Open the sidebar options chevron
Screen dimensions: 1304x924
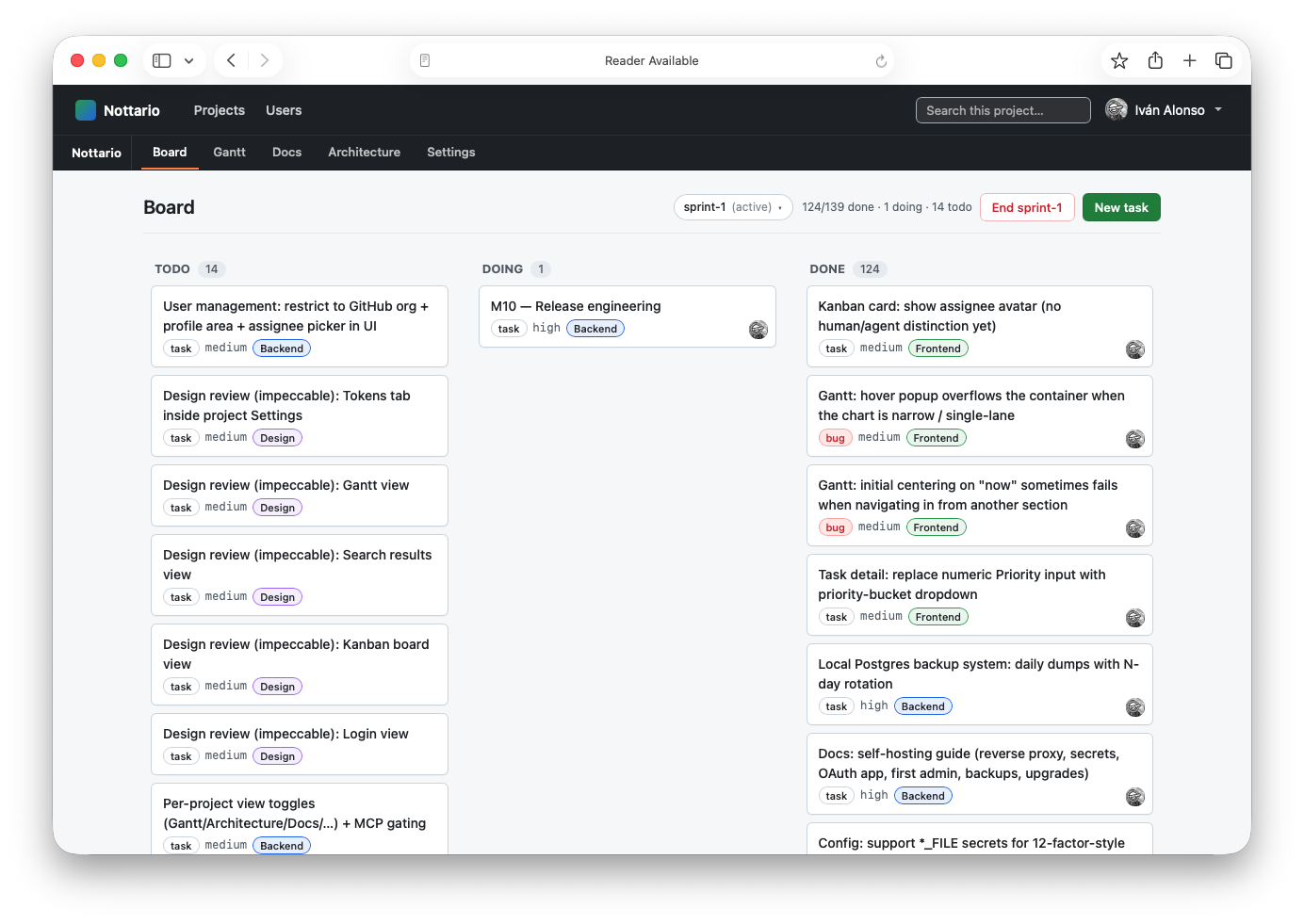pyautogui.click(x=188, y=60)
